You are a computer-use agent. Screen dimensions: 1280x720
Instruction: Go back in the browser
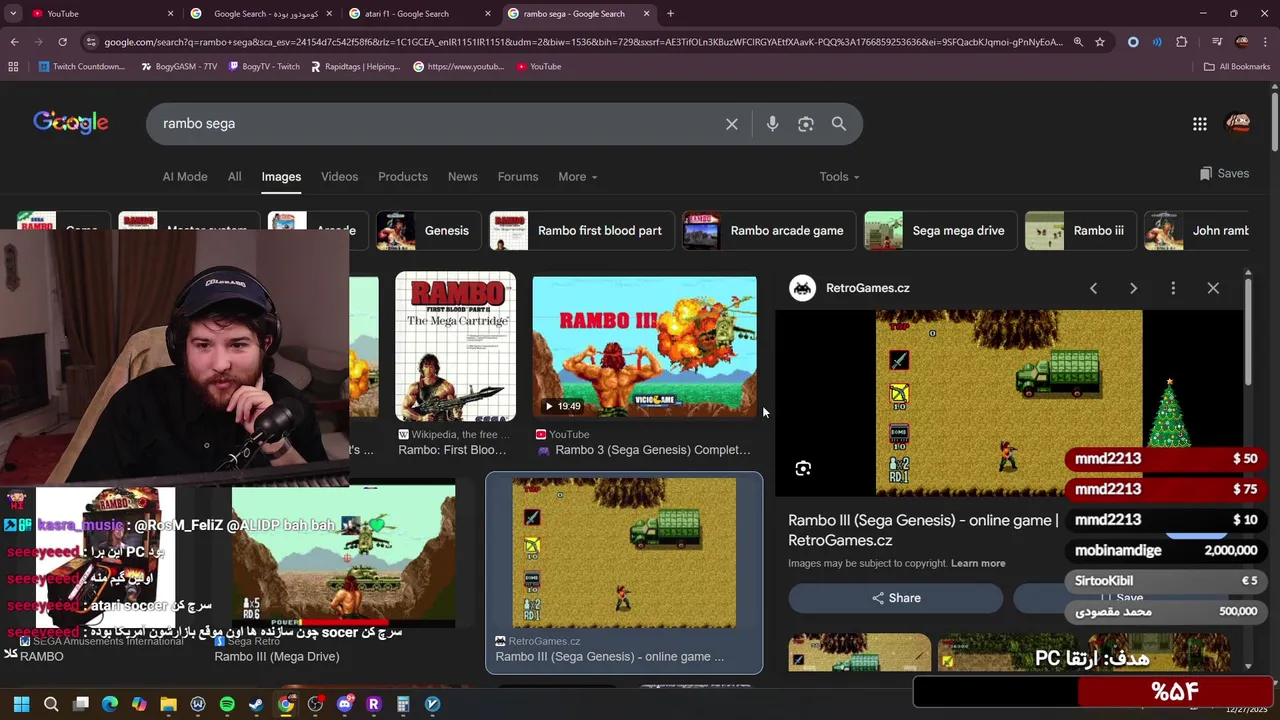pyautogui.click(x=14, y=42)
